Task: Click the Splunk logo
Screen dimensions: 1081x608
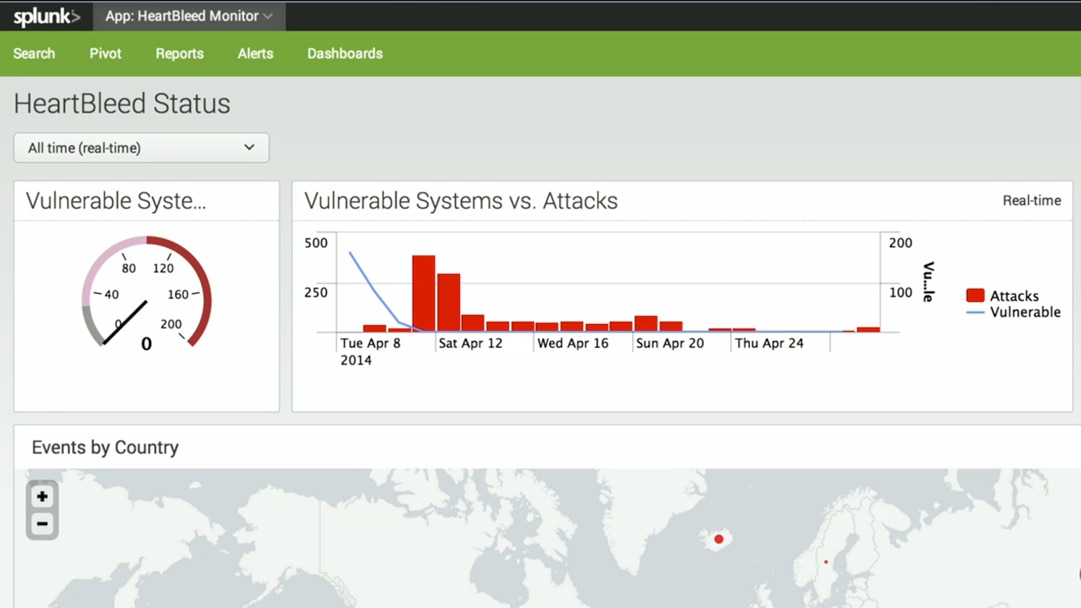Action: [46, 16]
